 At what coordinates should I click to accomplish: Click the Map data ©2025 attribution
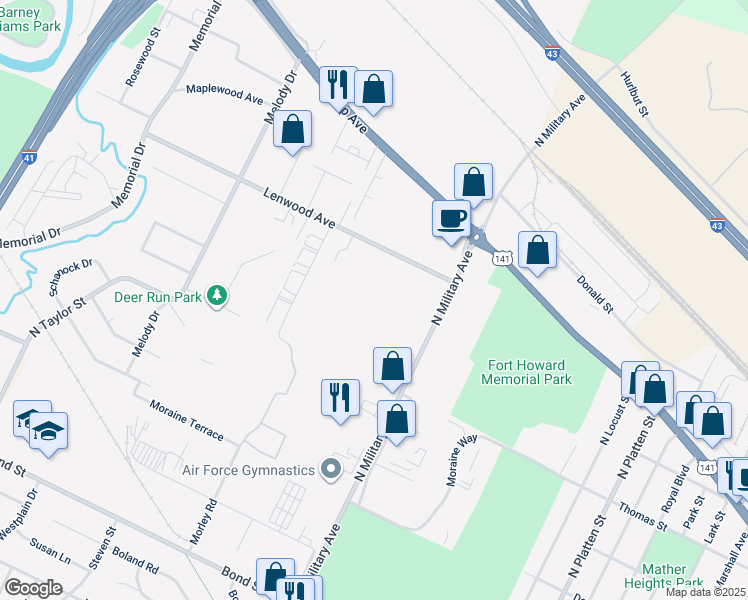(x=706, y=592)
